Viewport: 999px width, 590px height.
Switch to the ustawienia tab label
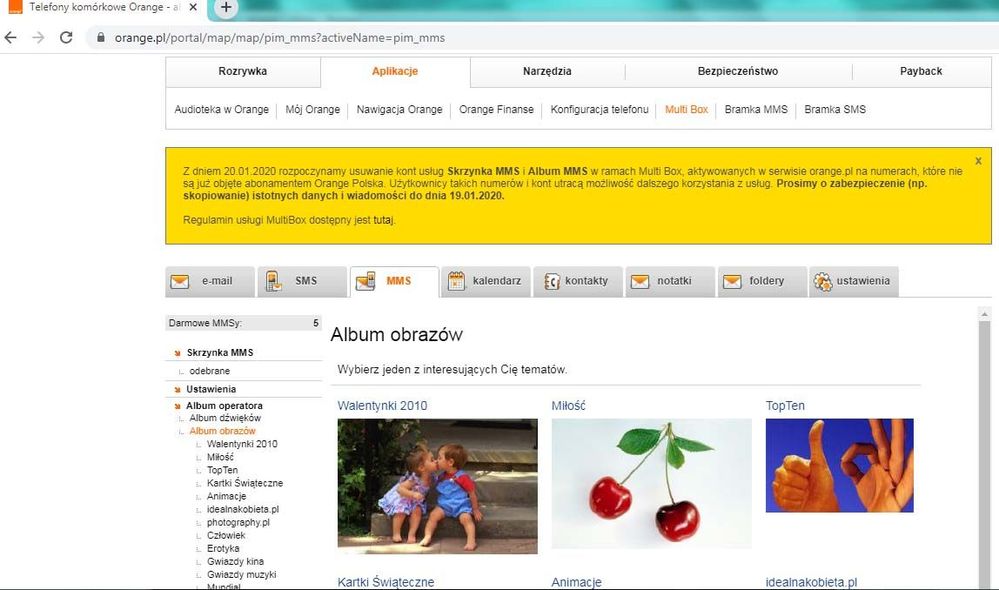[x=863, y=281]
